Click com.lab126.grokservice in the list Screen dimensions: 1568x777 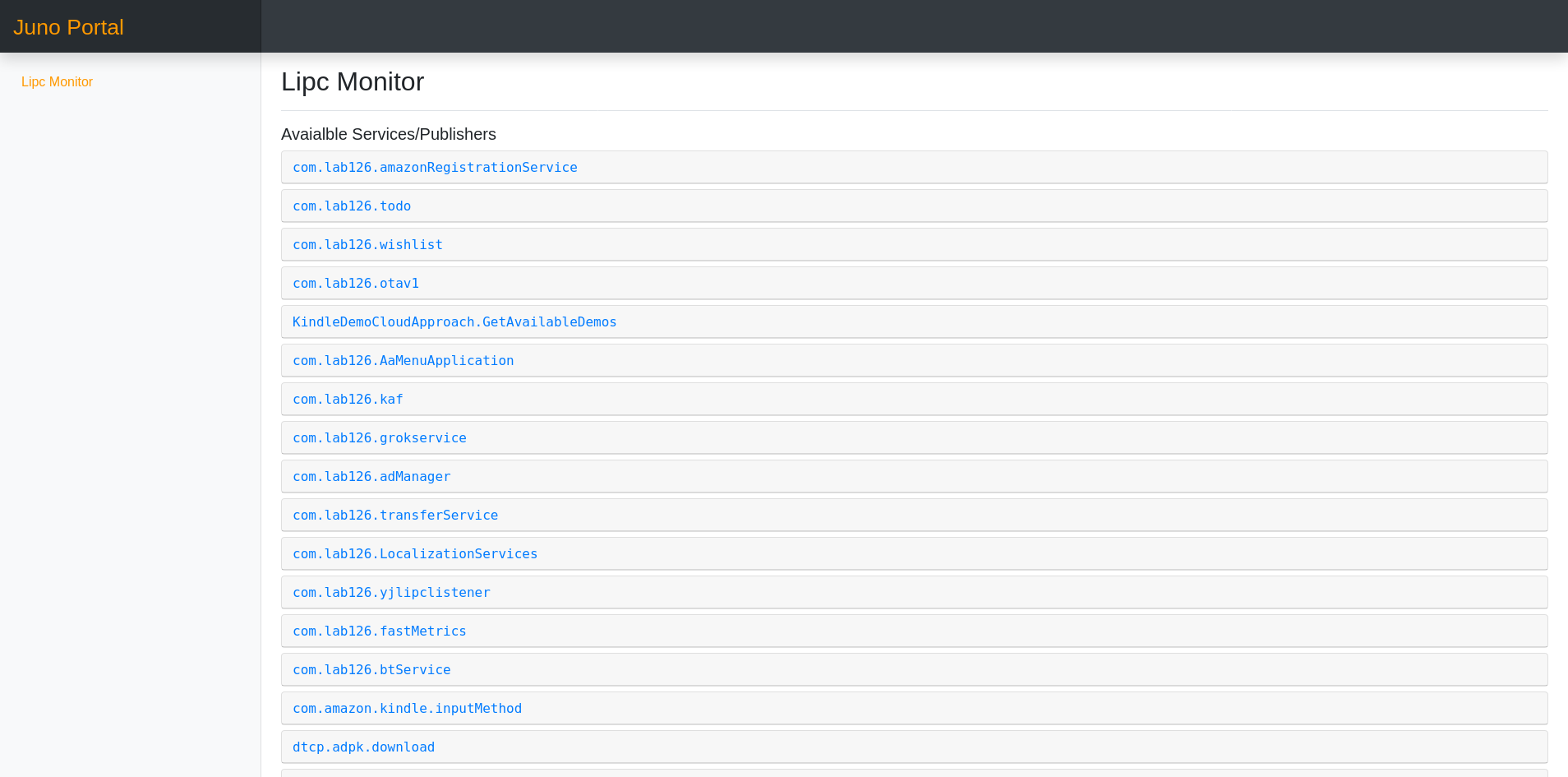coord(380,438)
